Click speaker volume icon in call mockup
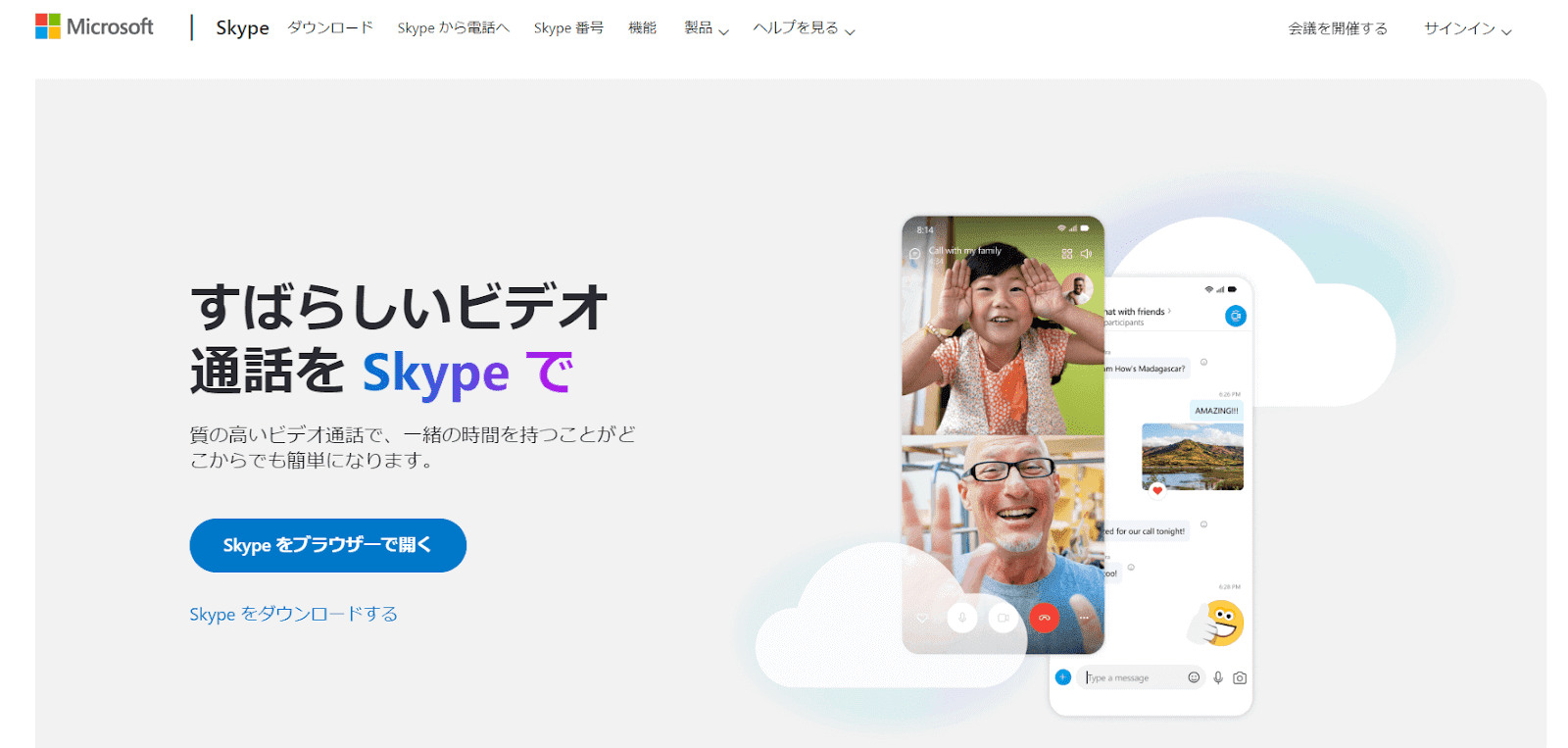Screen dimensions: 1568x748 pyautogui.click(x=1086, y=254)
